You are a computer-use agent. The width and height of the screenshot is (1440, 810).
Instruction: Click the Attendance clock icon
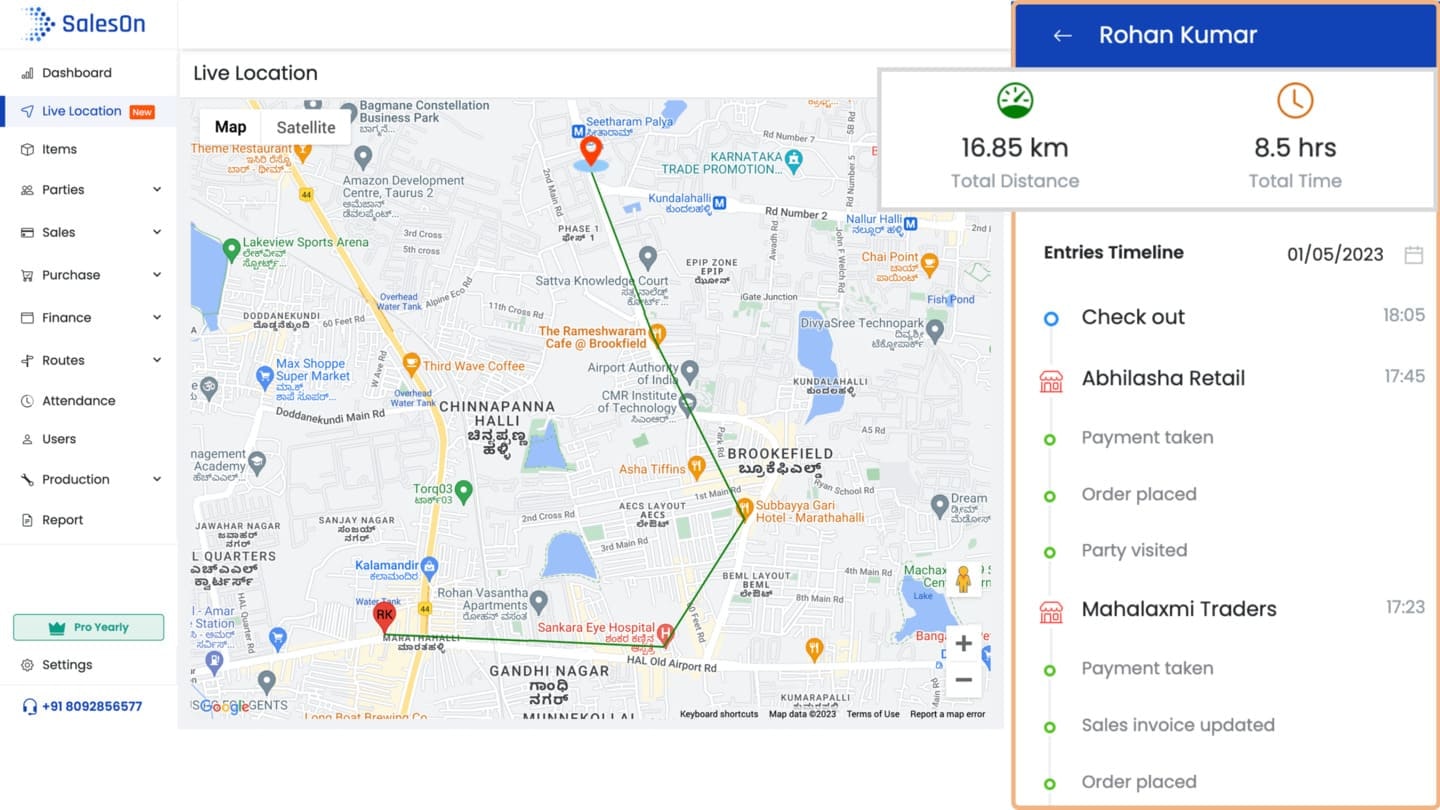pyautogui.click(x=27, y=401)
